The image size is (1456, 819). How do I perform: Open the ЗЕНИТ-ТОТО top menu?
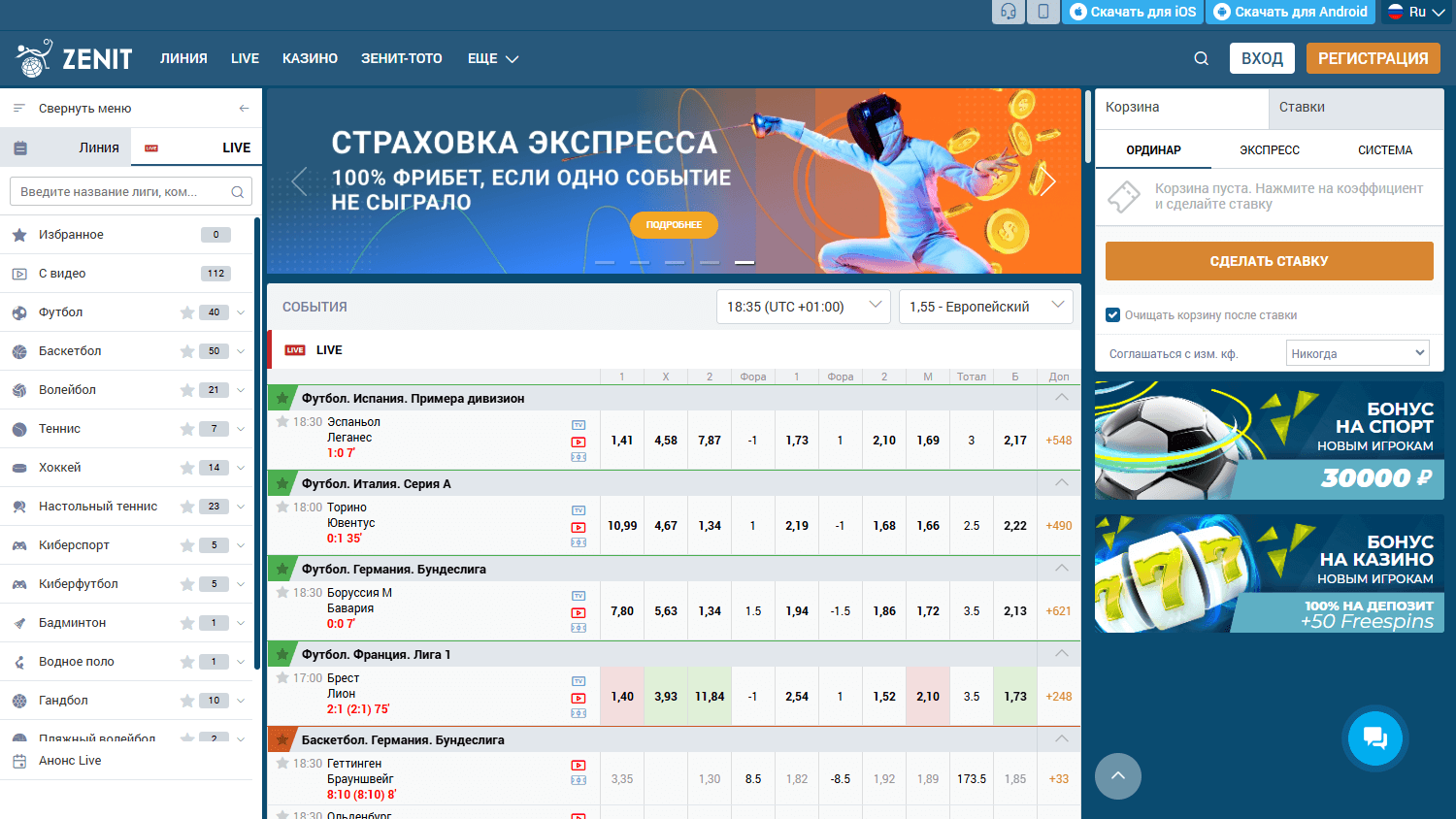click(402, 58)
